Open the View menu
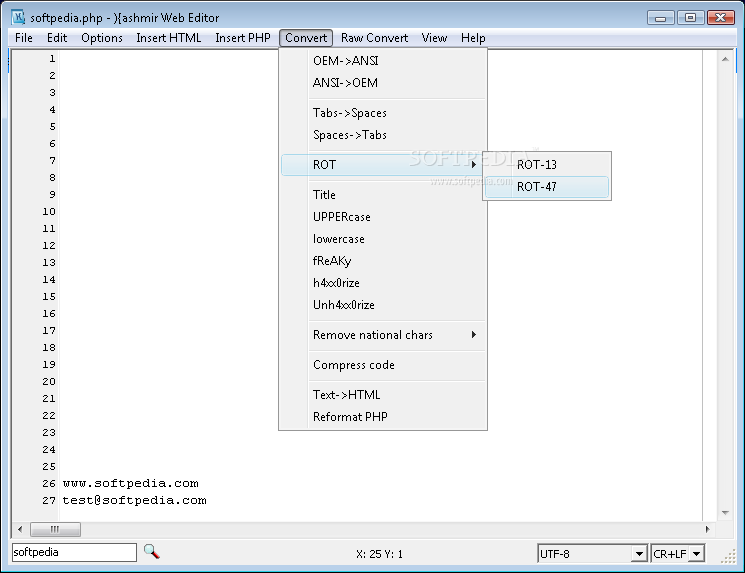Image resolution: width=745 pixels, height=573 pixels. pyautogui.click(x=434, y=38)
